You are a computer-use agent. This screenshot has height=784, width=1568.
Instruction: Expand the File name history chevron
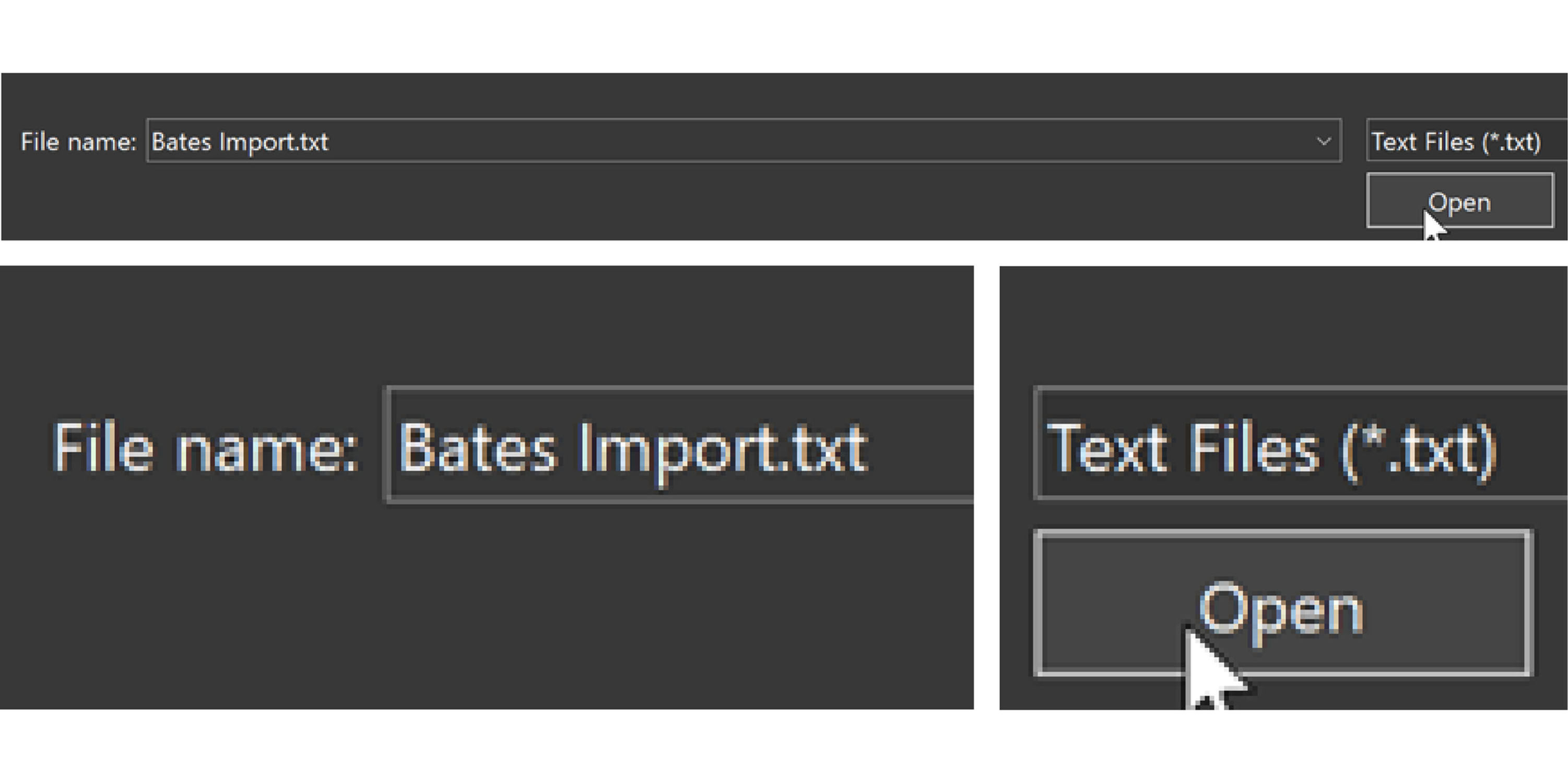point(1323,142)
